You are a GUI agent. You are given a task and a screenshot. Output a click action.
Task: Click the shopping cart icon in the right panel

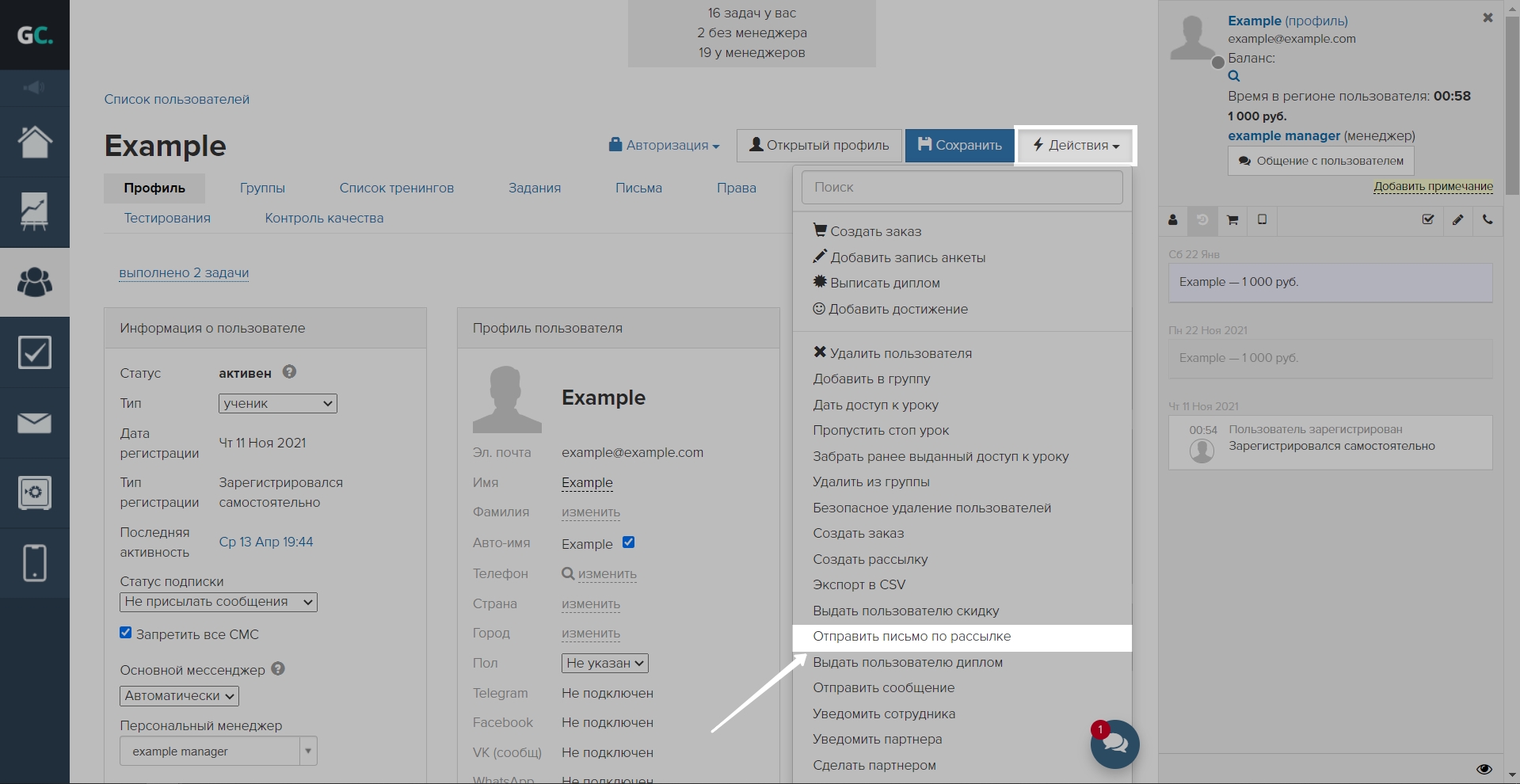(1232, 220)
